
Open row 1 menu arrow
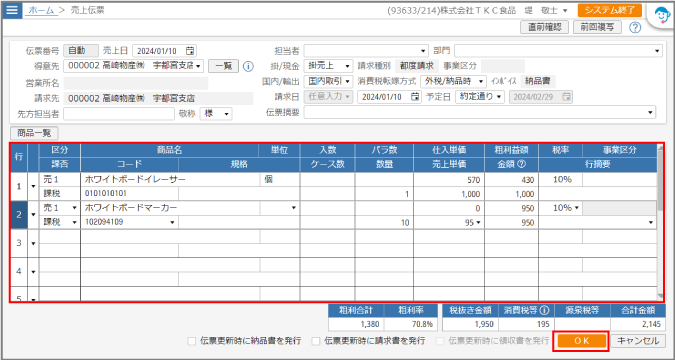pos(33,186)
